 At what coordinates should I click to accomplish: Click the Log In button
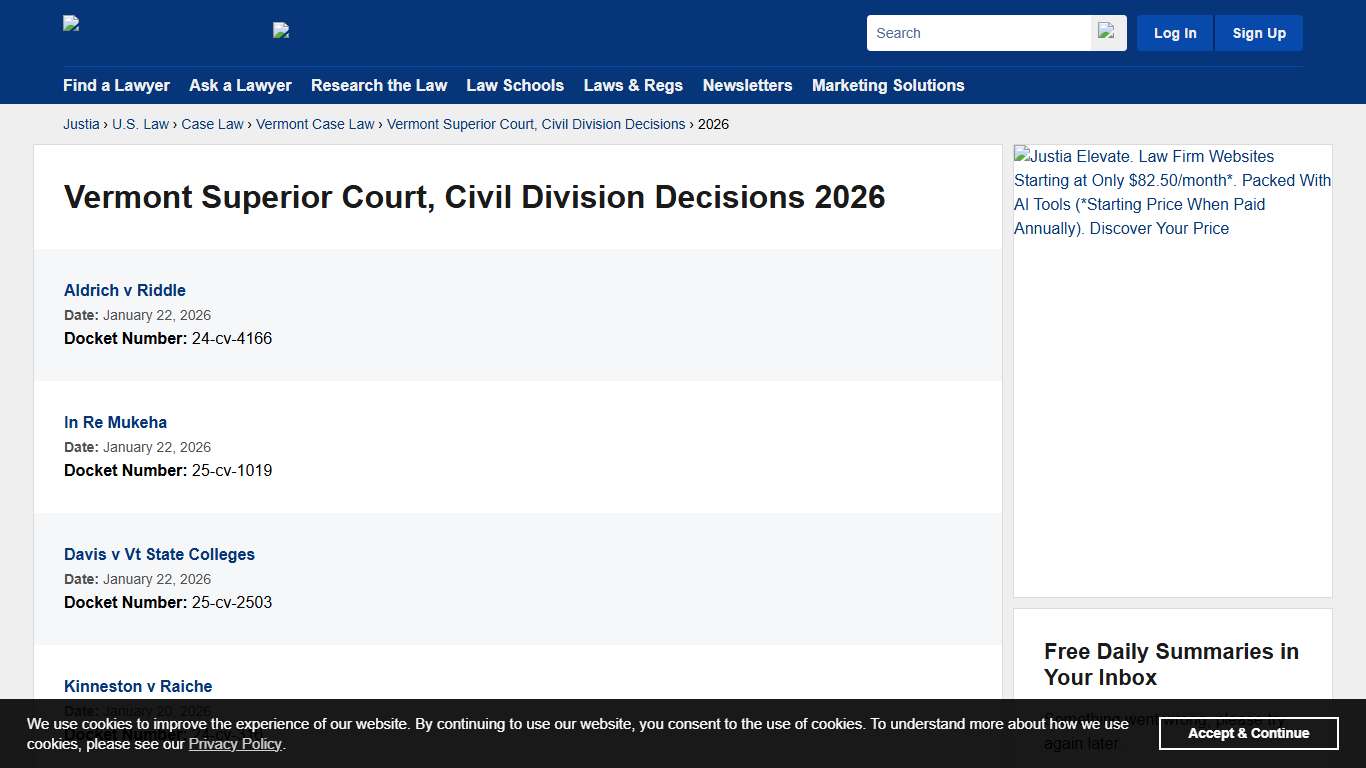click(1174, 32)
